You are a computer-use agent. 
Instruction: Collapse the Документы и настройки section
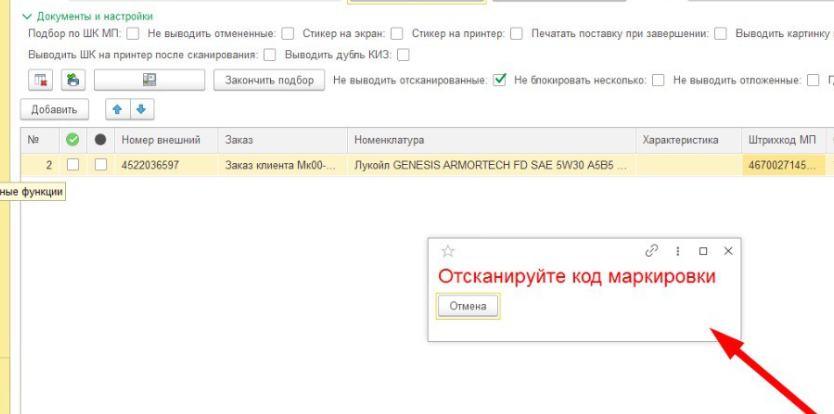(87, 16)
